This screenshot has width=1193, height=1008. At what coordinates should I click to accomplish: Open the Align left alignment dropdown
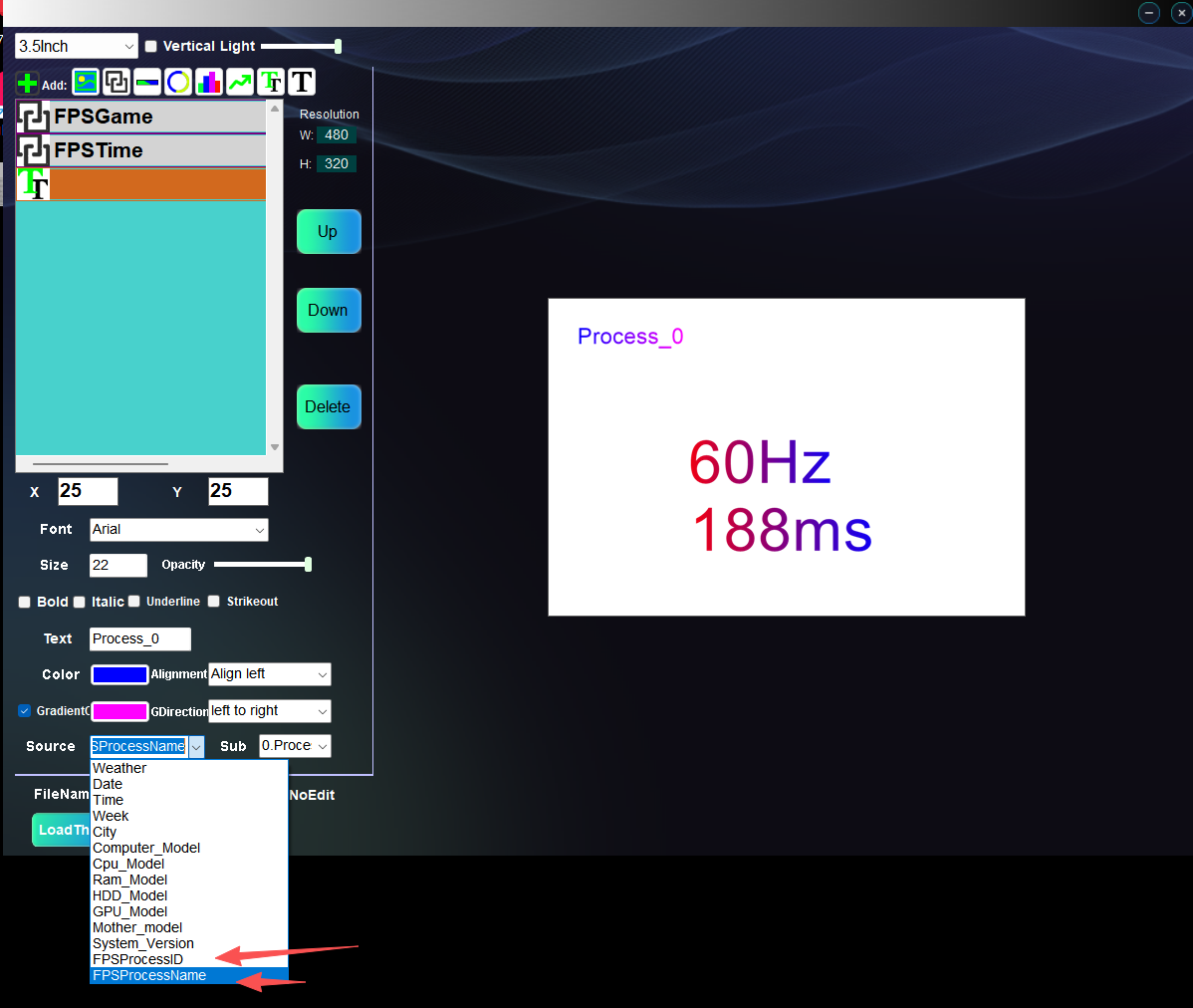coord(269,674)
